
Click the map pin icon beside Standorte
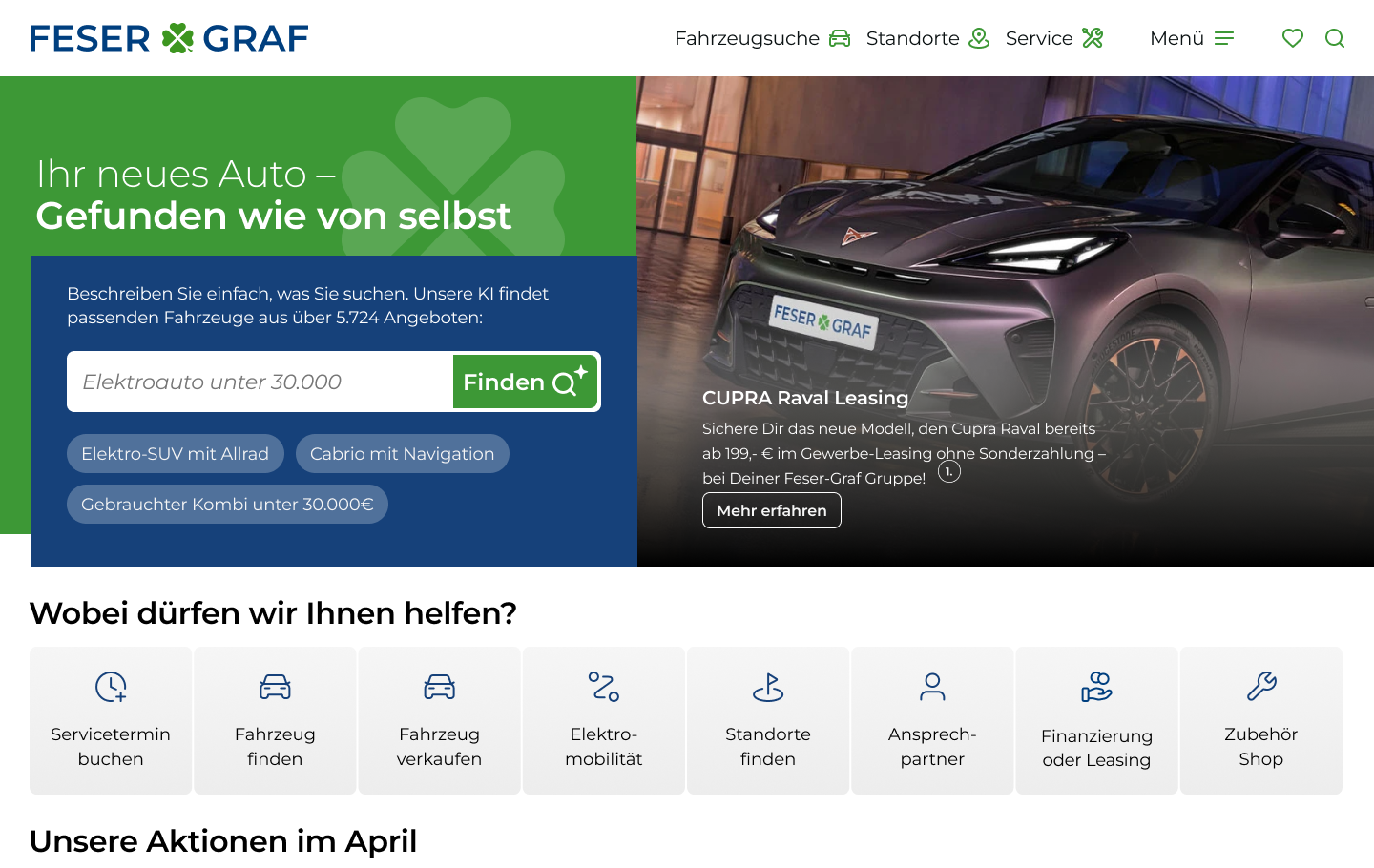click(979, 38)
